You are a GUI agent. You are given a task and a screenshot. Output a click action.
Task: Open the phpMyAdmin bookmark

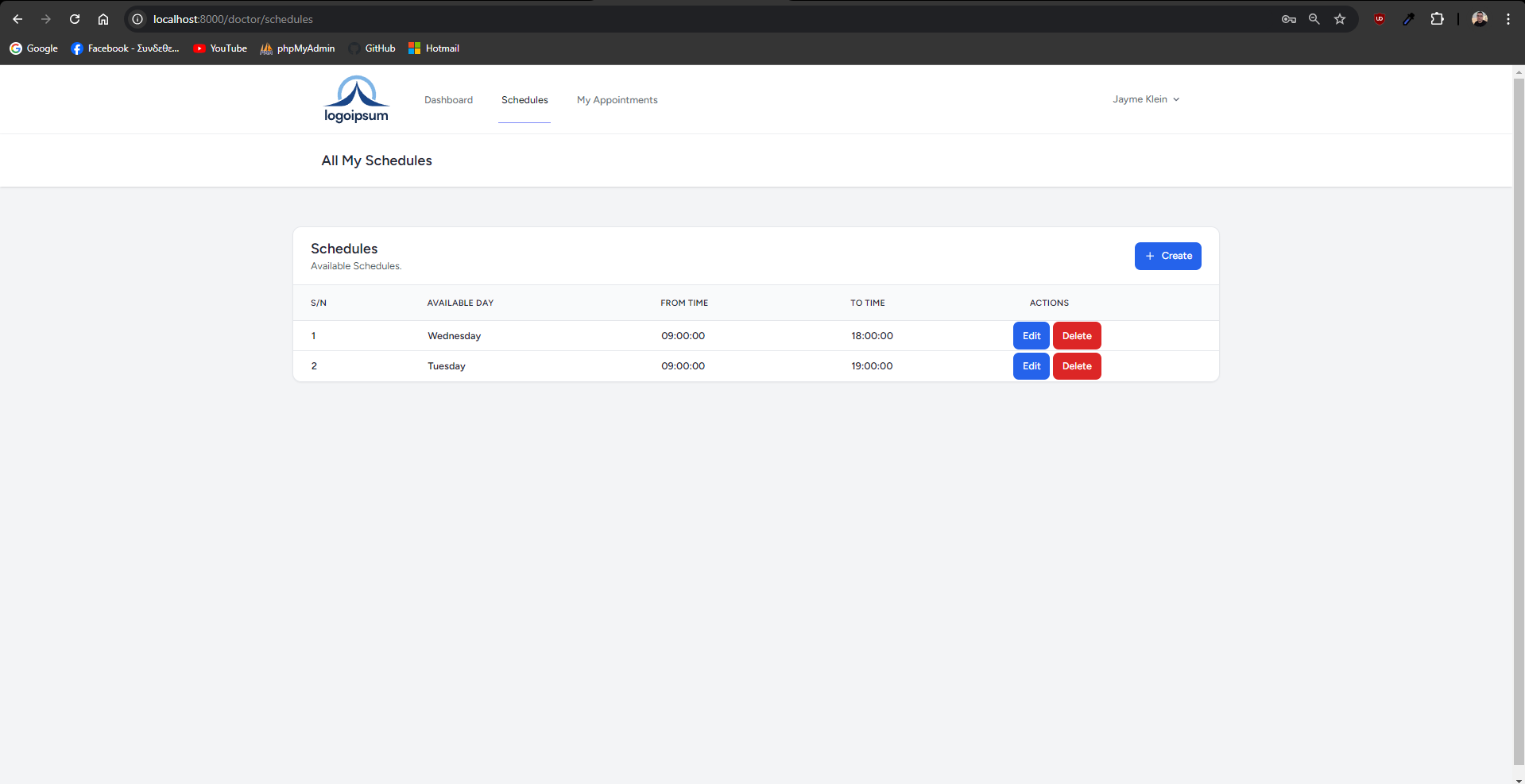[297, 48]
